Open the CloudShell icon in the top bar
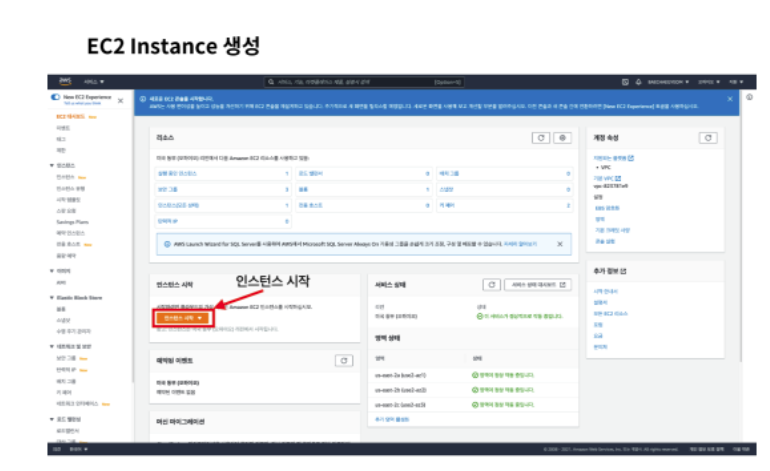 [625, 82]
